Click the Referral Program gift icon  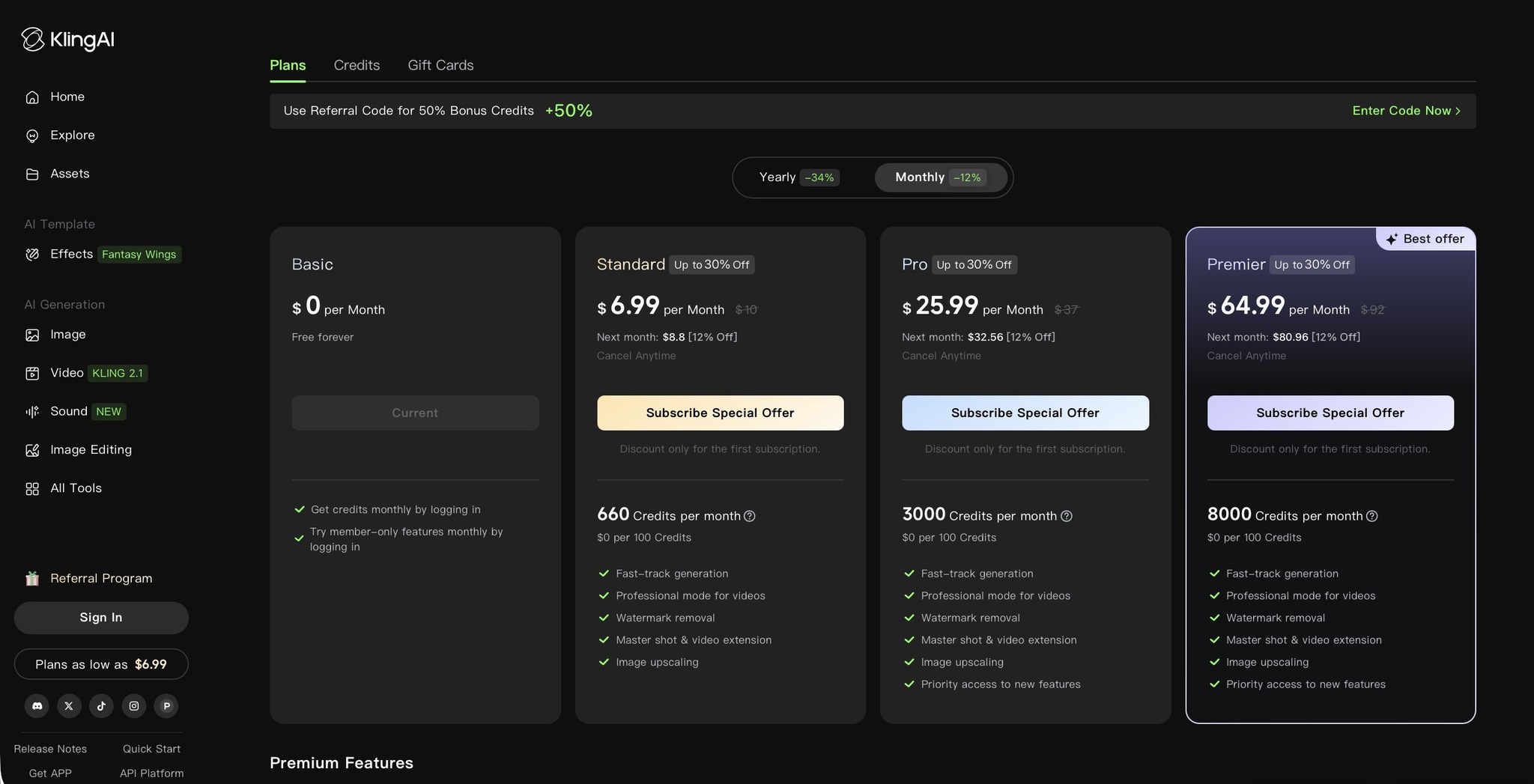point(32,578)
